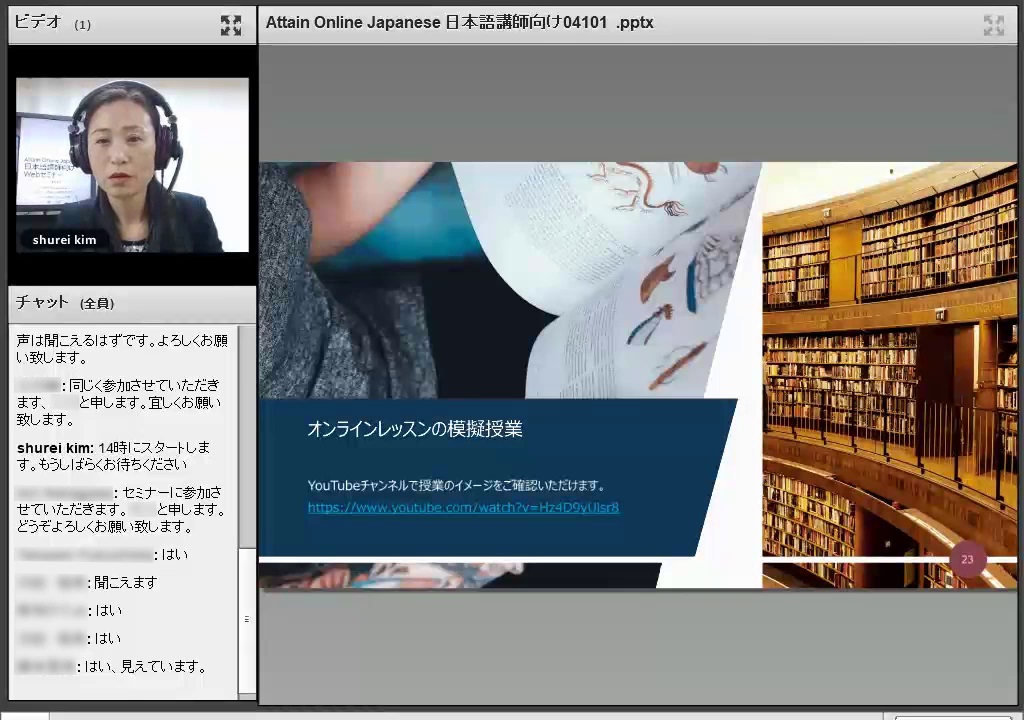This screenshot has width=1024, height=720.
Task: Select the はい、見えています chat message
Action: coord(145,666)
